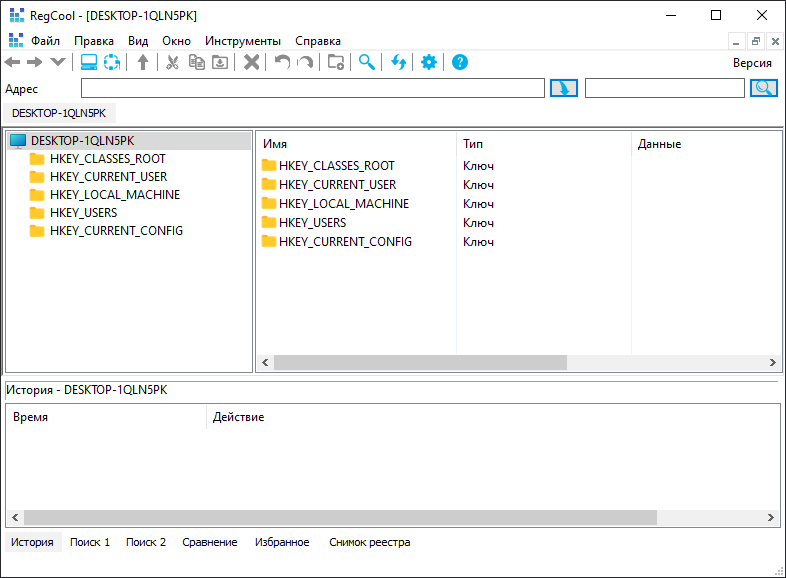The image size is (786, 578).
Task: Switch to the Поиск 2 tab
Action: pos(146,542)
